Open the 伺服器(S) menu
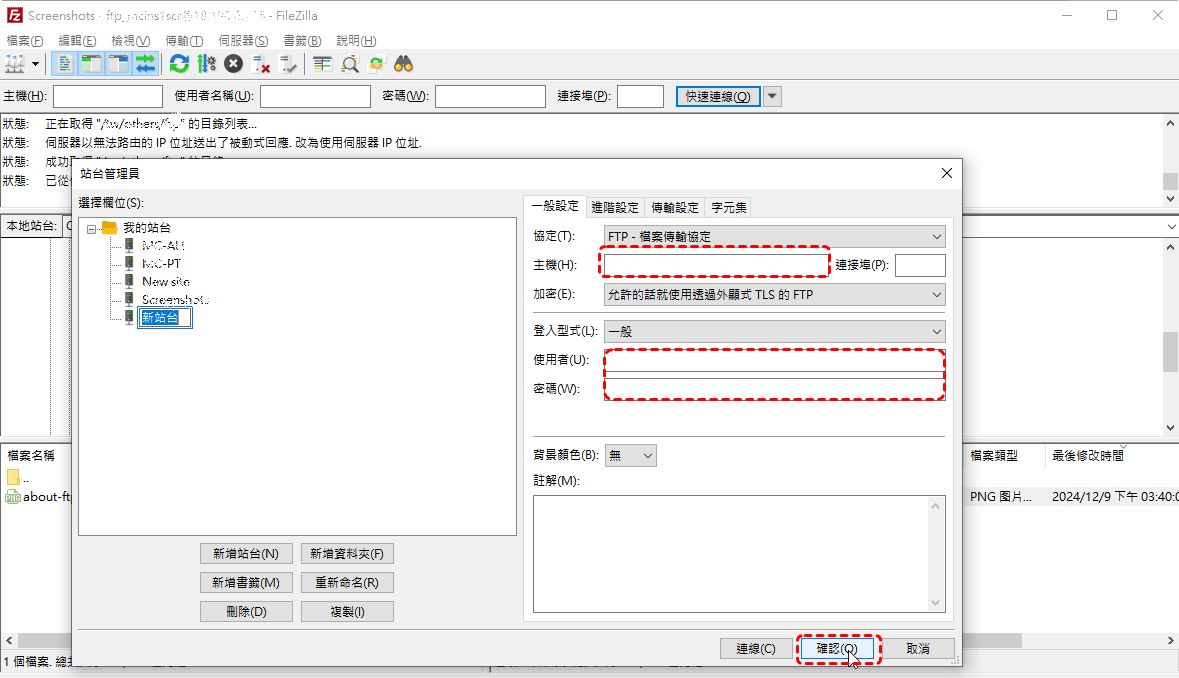 pos(243,41)
